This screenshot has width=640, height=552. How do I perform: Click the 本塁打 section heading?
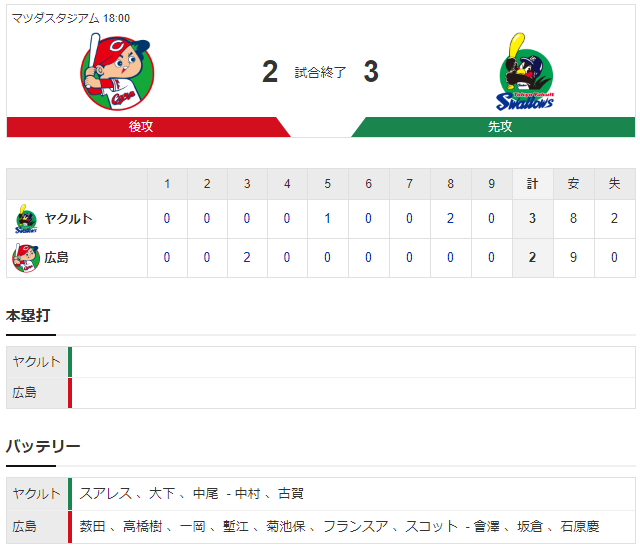(x=28, y=316)
